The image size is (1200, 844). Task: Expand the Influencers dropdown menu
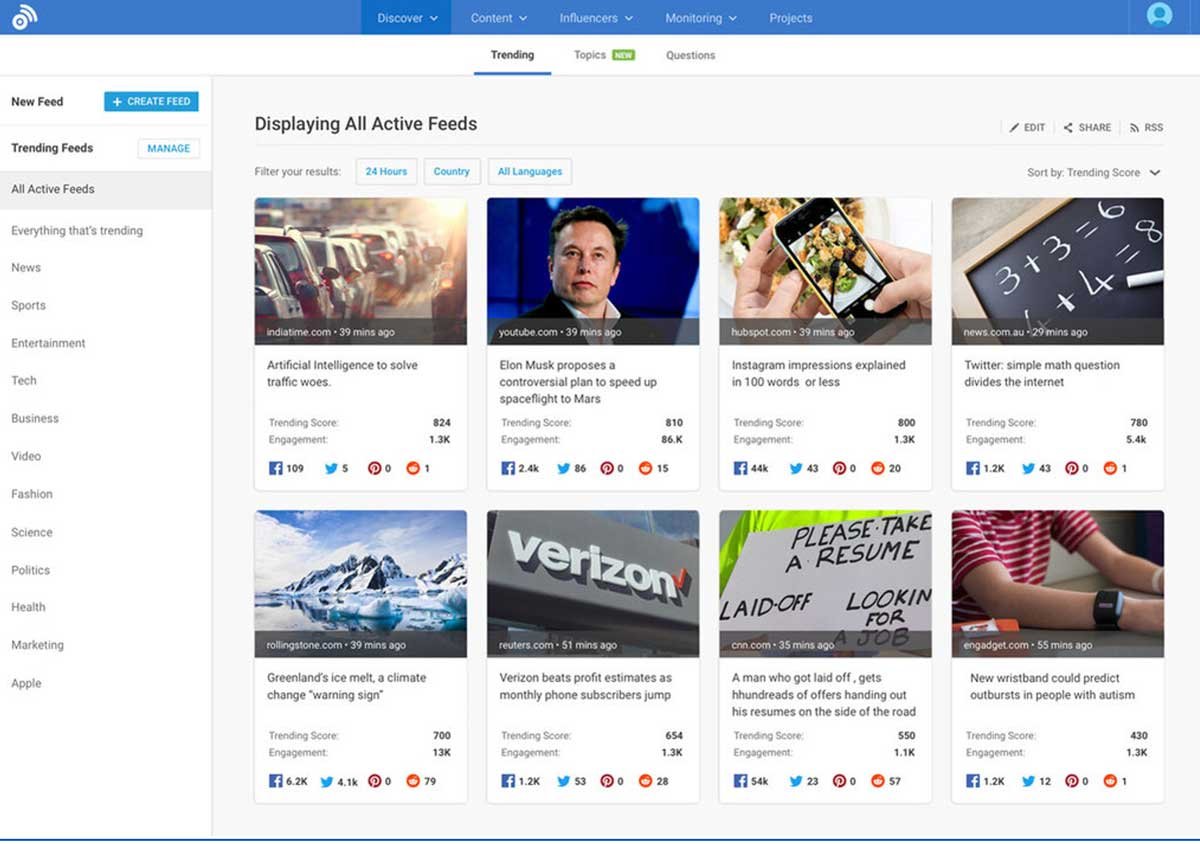tap(596, 18)
